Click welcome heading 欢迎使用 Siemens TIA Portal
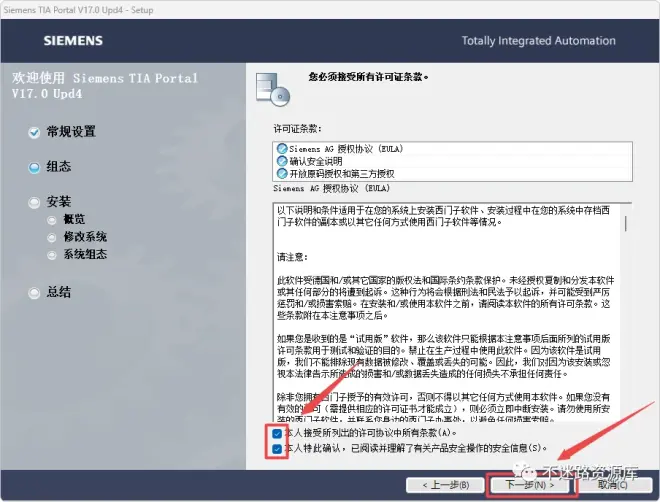Viewport: 660px width, 502px height. (x=105, y=85)
